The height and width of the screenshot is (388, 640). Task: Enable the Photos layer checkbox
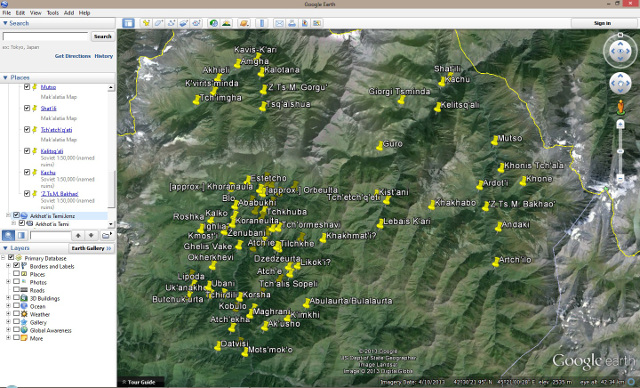(x=16, y=282)
